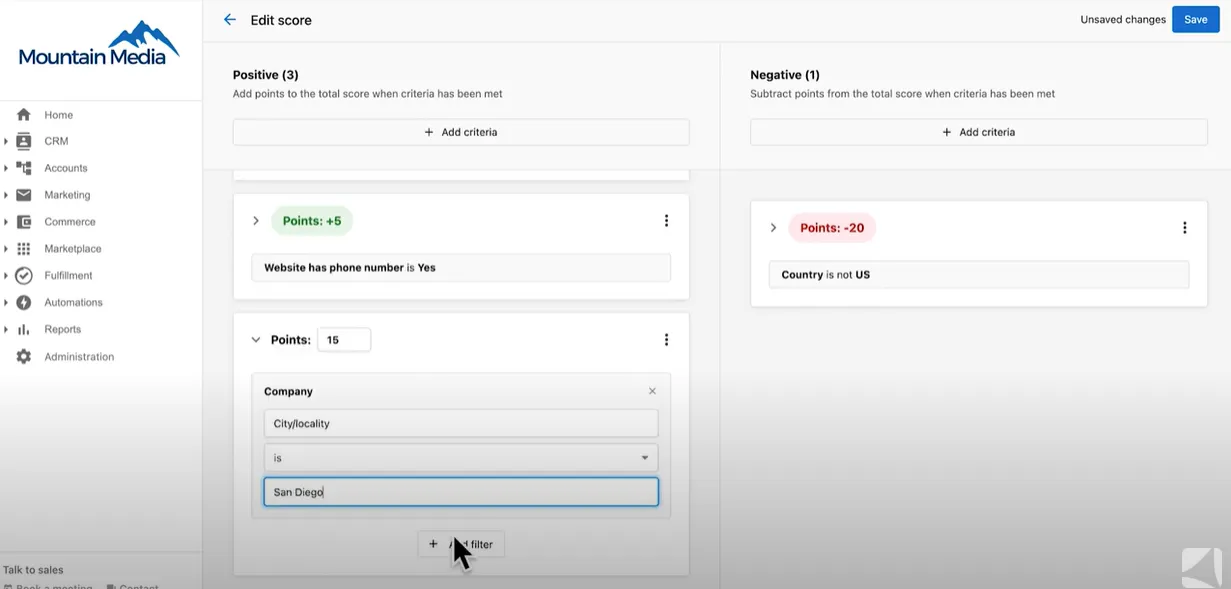1231x589 pixels.
Task: Select the Fulfillment checkmark icon
Action: tap(22, 275)
